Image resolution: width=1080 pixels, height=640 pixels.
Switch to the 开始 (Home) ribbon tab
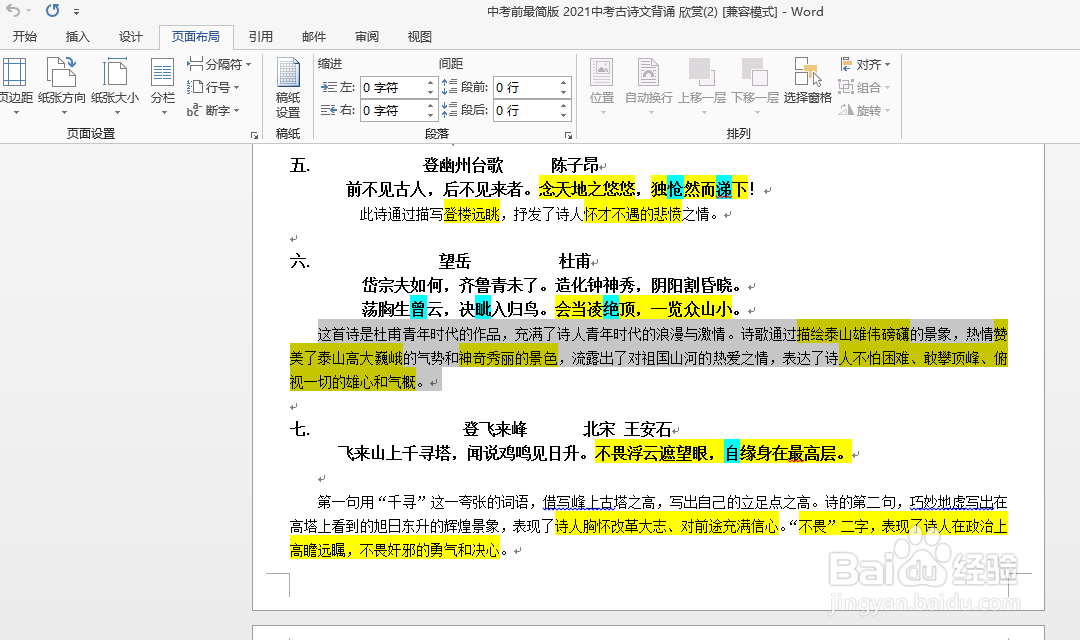pyautogui.click(x=27, y=37)
